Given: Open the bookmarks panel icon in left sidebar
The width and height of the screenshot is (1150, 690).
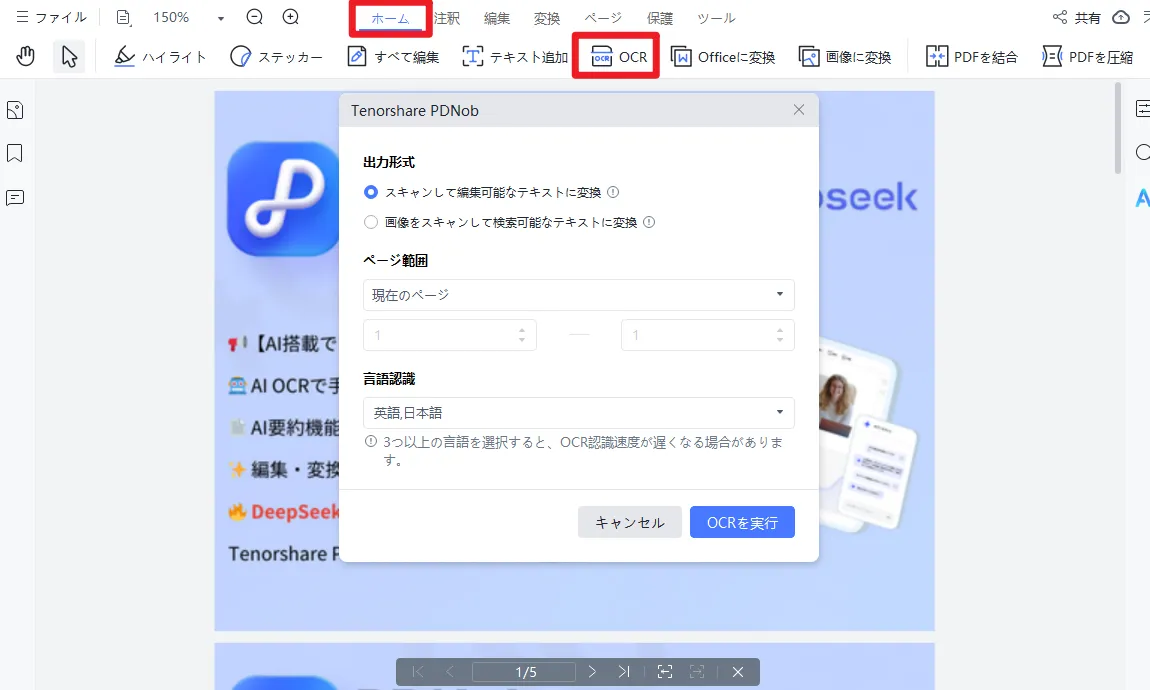Looking at the screenshot, I should click(15, 153).
